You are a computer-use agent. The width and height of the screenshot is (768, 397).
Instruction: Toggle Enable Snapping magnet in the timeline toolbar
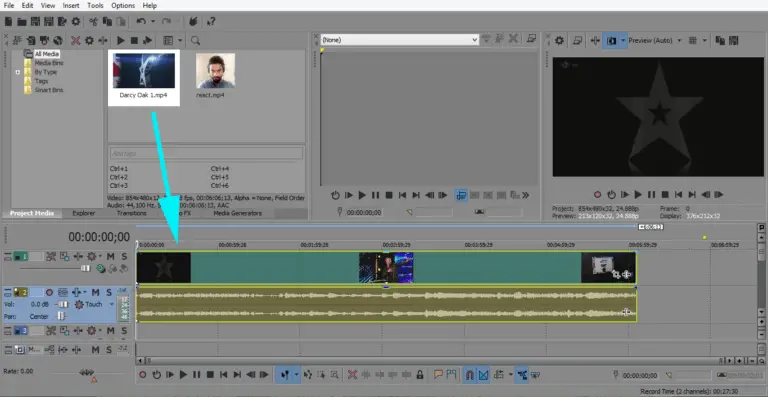469,375
